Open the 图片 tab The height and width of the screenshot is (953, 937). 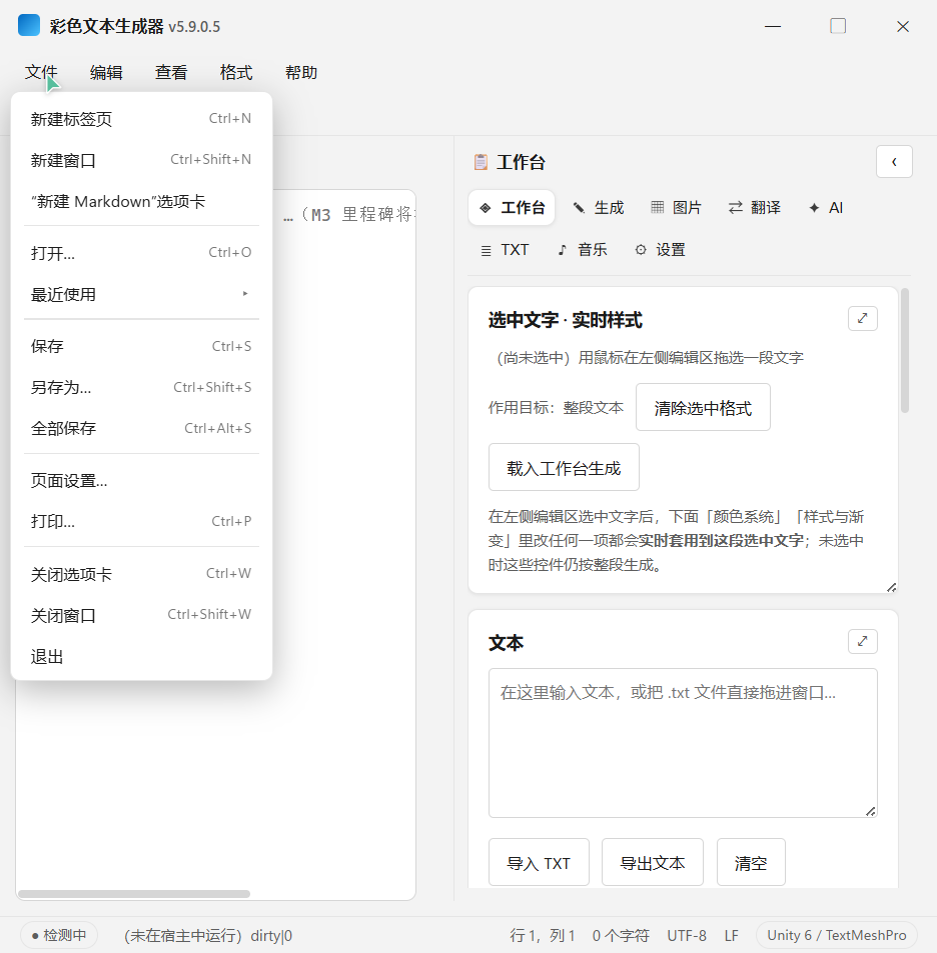pyautogui.click(x=676, y=208)
